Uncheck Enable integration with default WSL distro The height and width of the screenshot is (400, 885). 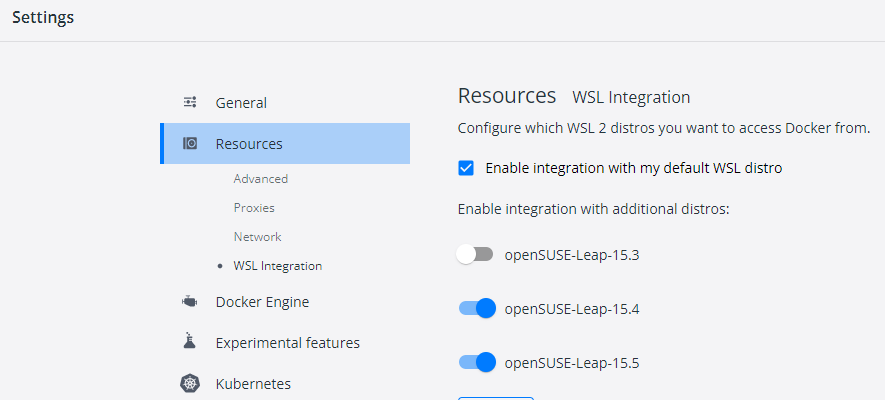pos(466,168)
